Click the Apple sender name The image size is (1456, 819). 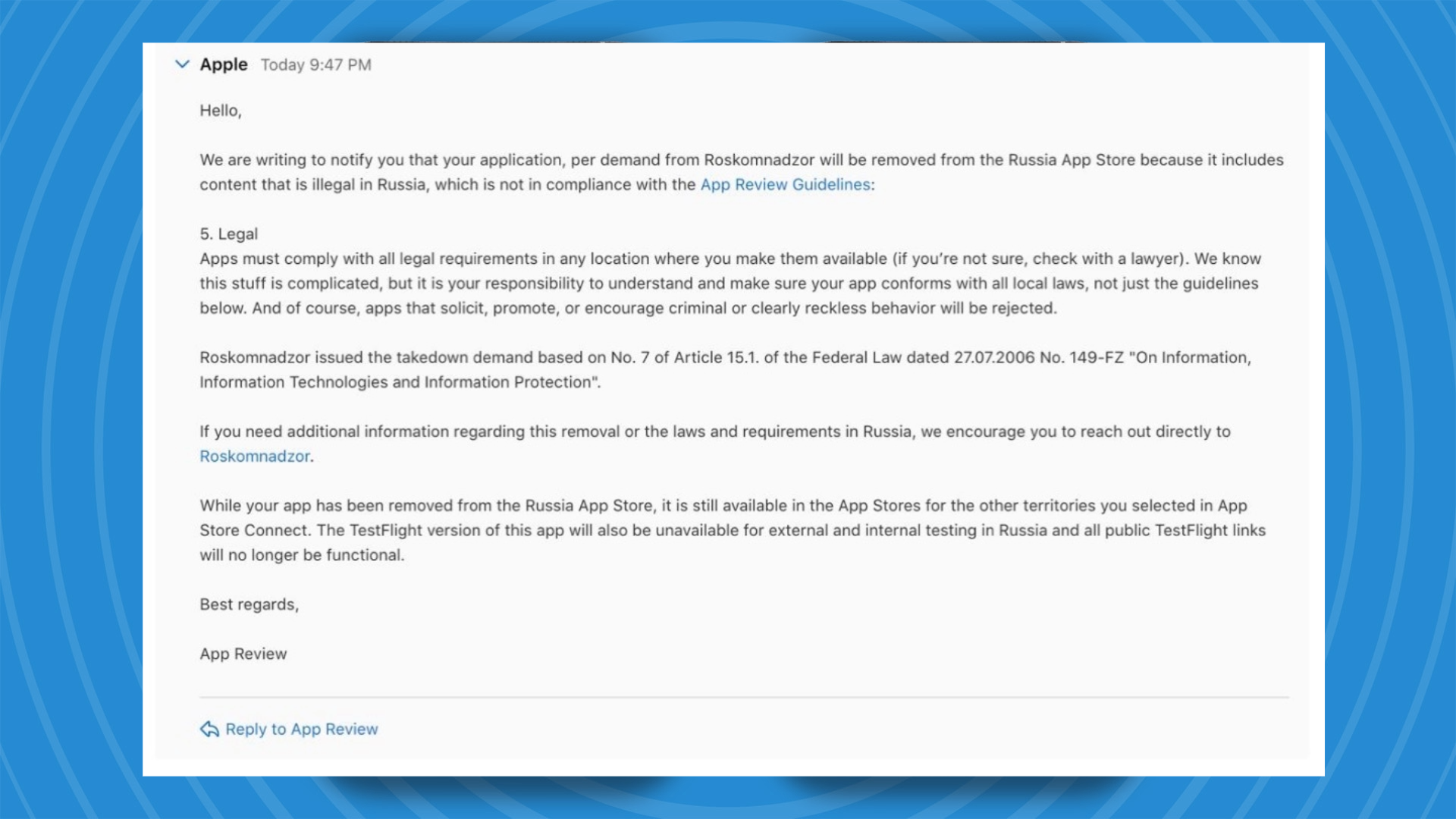[x=224, y=64]
